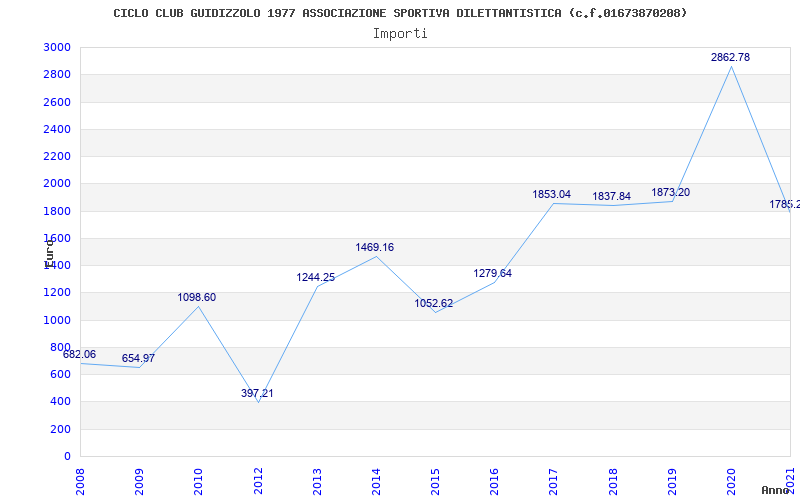This screenshot has height=500, width=800.
Task: Click the 1098.60 value label
Action: [196, 297]
